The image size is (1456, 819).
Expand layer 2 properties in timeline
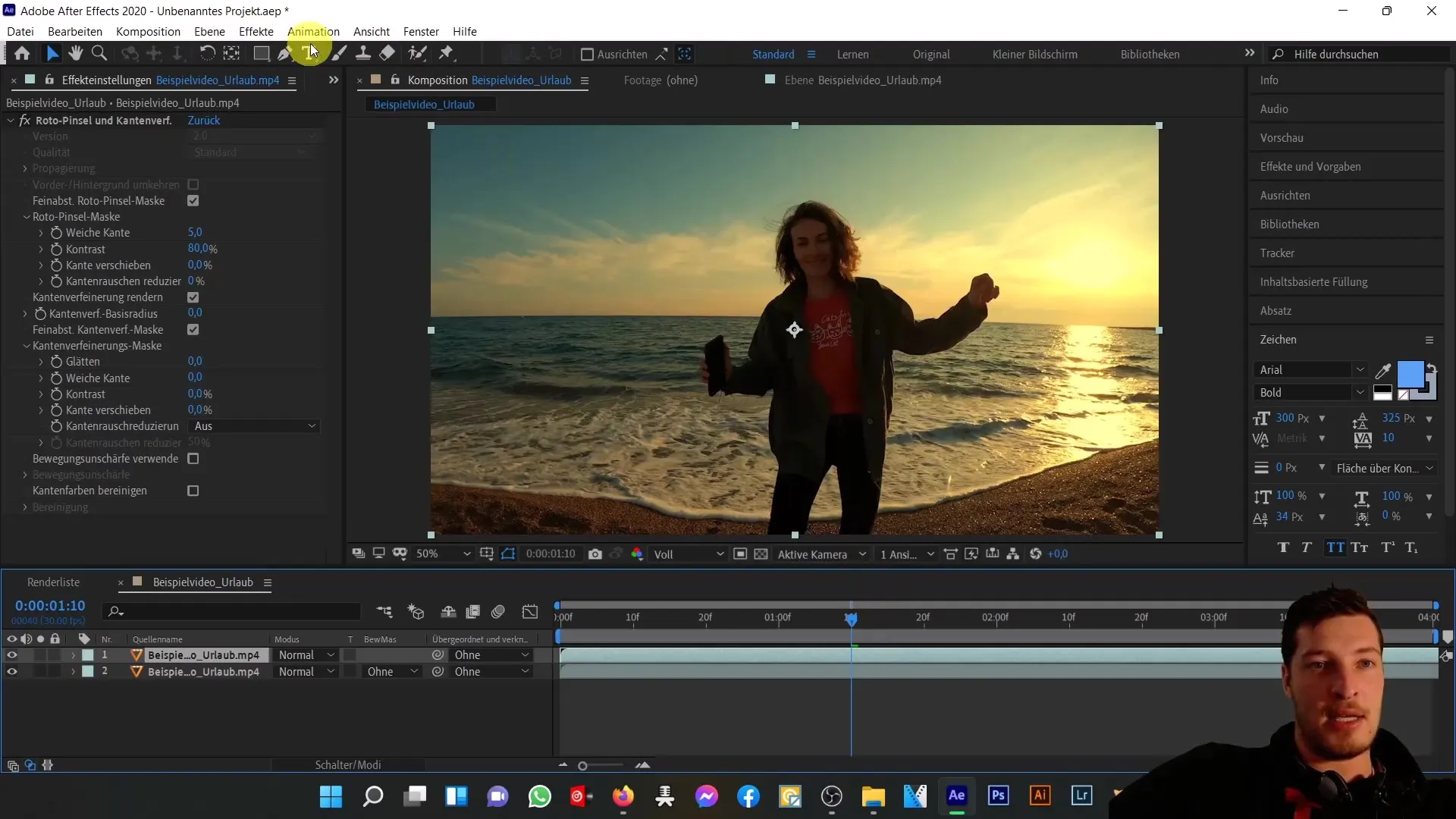pos(74,672)
